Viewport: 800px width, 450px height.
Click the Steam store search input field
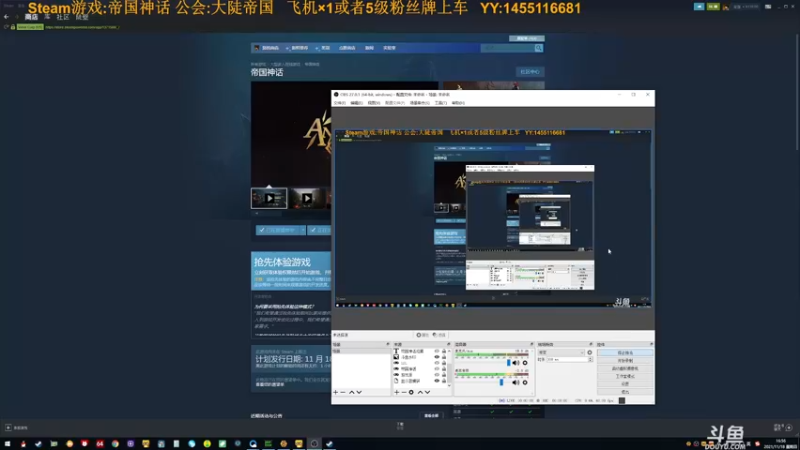508,48
